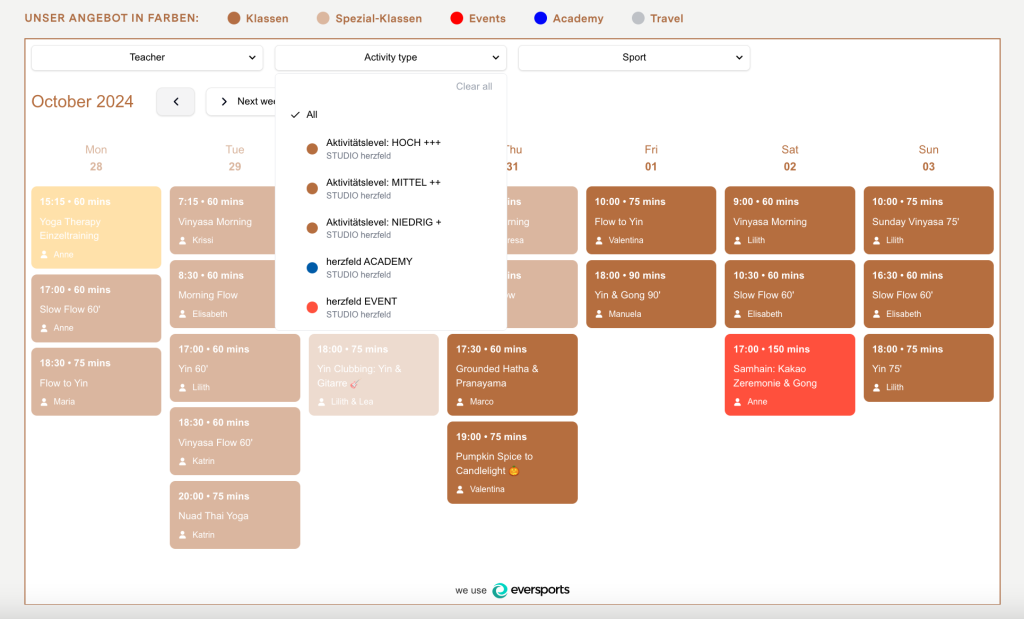Click the eversports logo icon
This screenshot has width=1024, height=619.
(500, 590)
